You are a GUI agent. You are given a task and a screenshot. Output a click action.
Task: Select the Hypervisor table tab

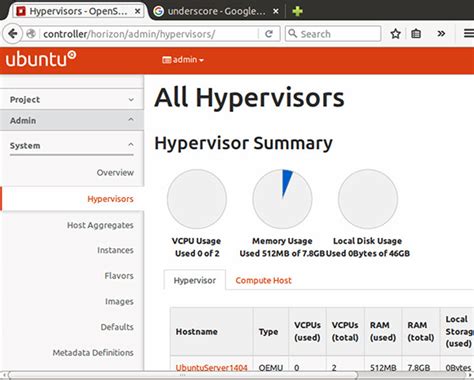tap(195, 280)
